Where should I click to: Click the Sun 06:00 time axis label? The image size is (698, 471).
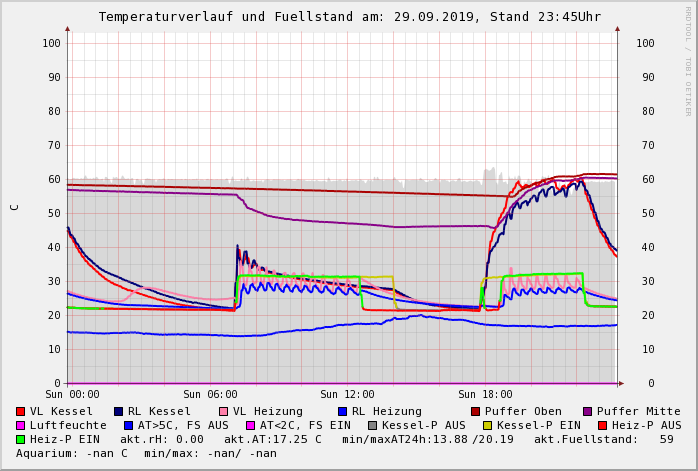click(210, 395)
